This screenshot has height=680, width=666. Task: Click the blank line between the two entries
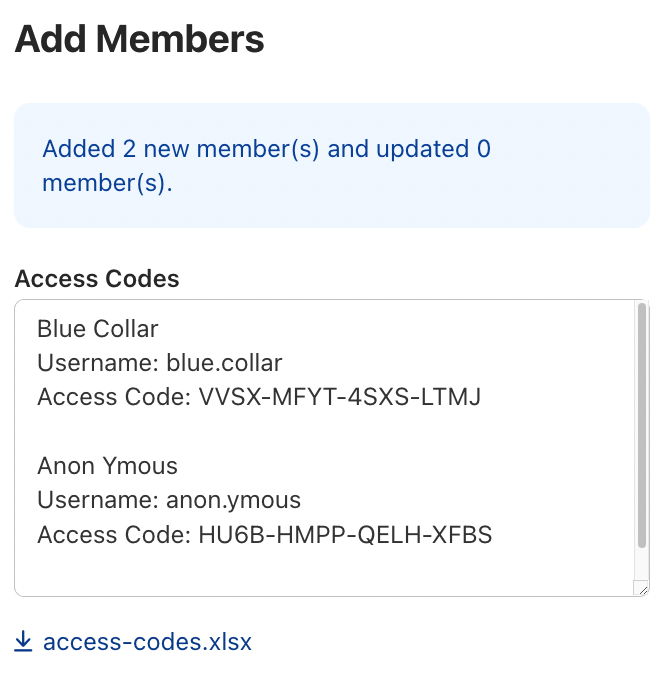click(300, 432)
